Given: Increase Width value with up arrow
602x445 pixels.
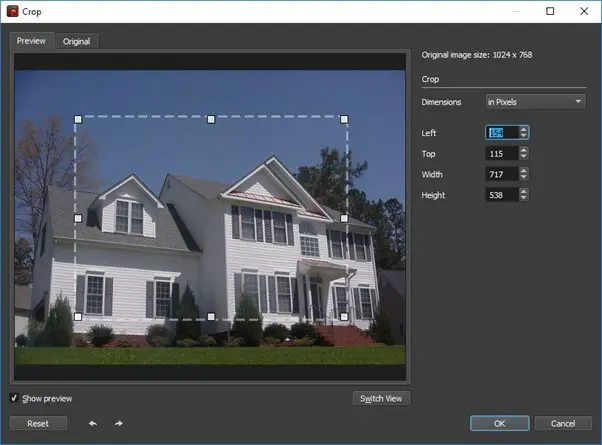Looking at the screenshot, I should coord(524,171).
